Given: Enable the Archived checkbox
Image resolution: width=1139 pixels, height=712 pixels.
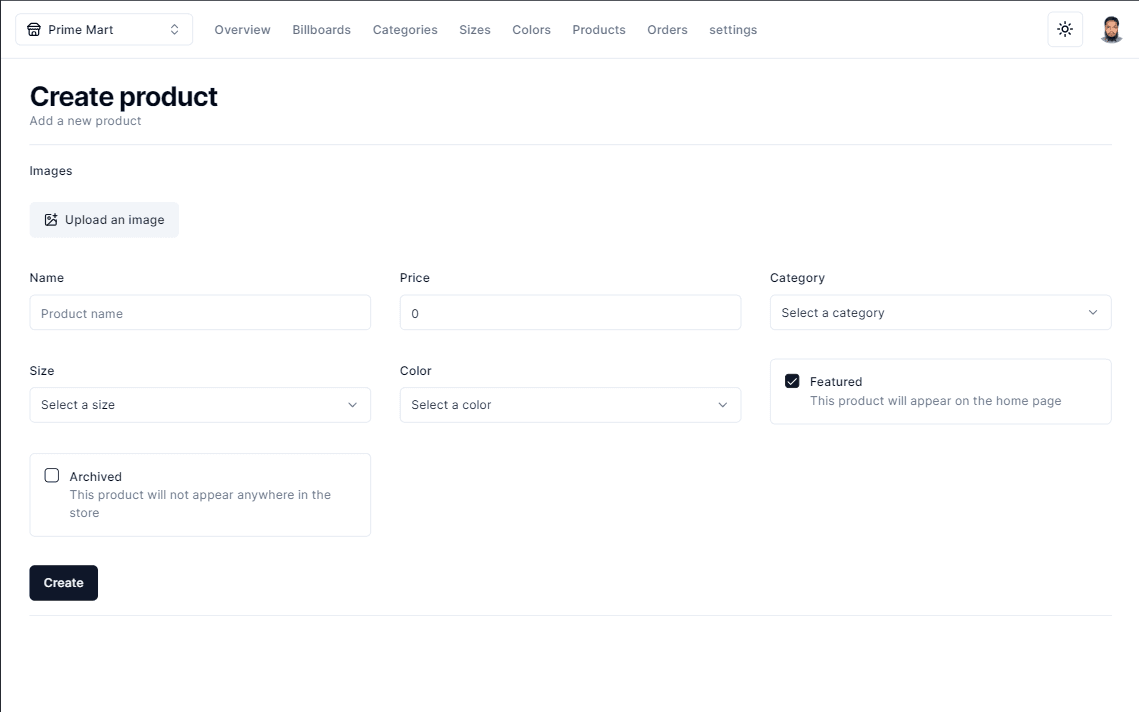Looking at the screenshot, I should [x=52, y=476].
